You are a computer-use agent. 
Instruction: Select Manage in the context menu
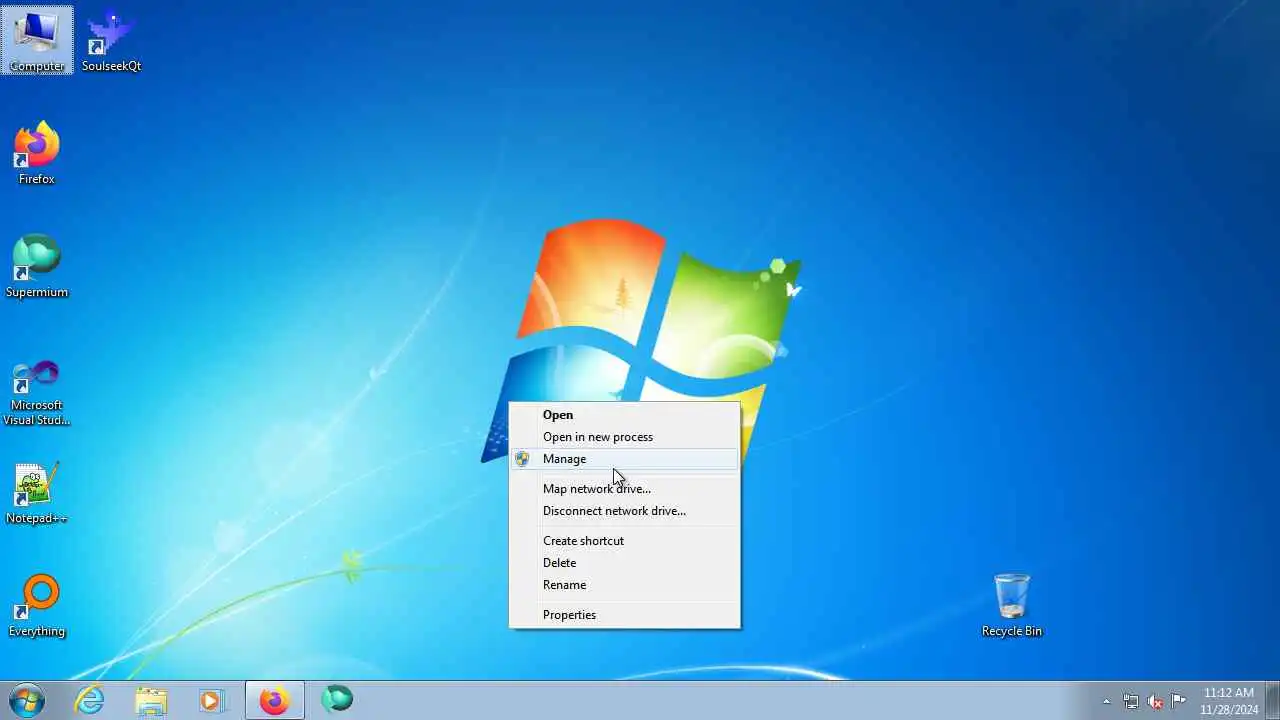click(625, 459)
